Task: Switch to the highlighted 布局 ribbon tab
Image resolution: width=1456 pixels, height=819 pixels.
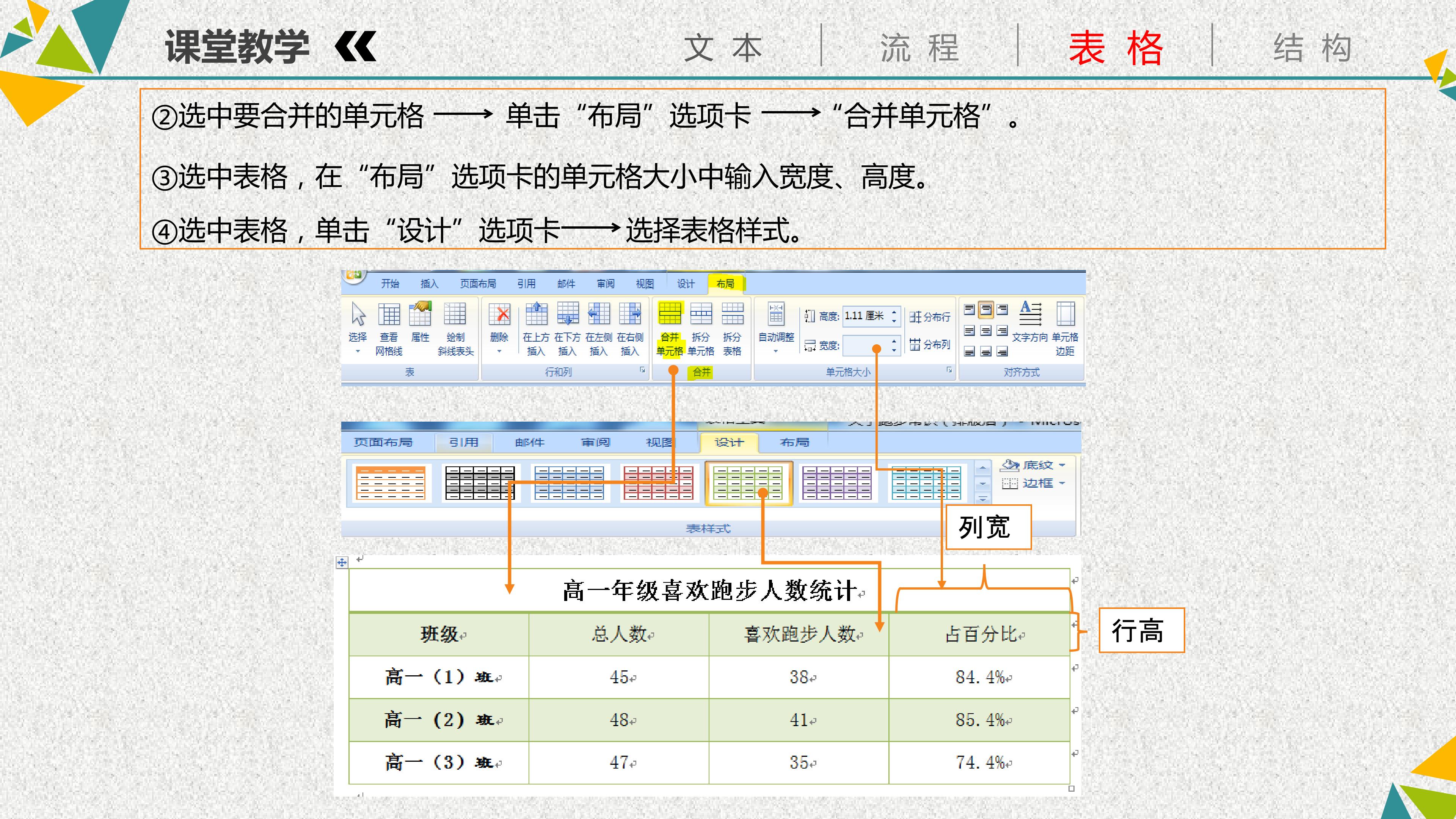Action: 726,284
